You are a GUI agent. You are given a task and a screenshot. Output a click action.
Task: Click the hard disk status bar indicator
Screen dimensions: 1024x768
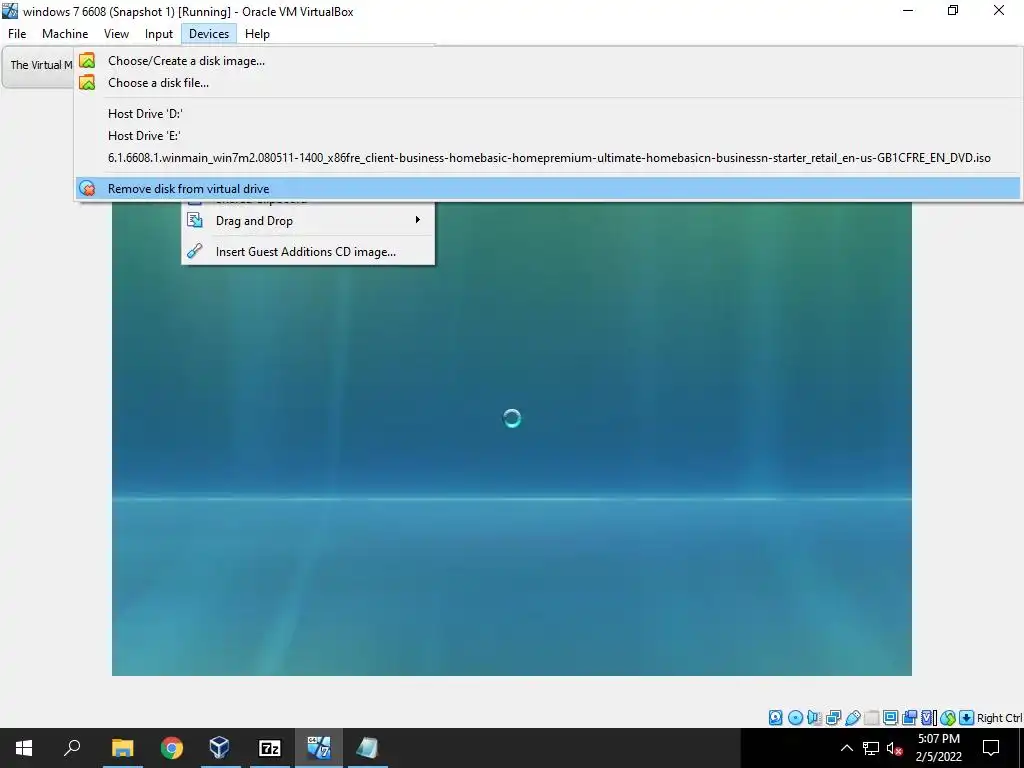775,718
